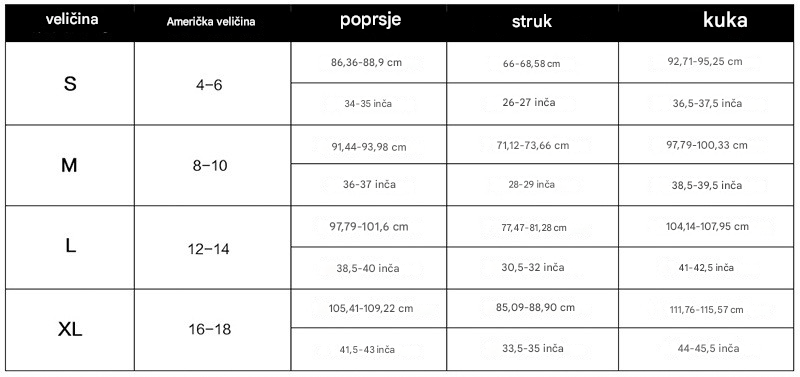The height and width of the screenshot is (377, 800).
Task: Click the 36-37 inča bust cell
Action: point(369,185)
